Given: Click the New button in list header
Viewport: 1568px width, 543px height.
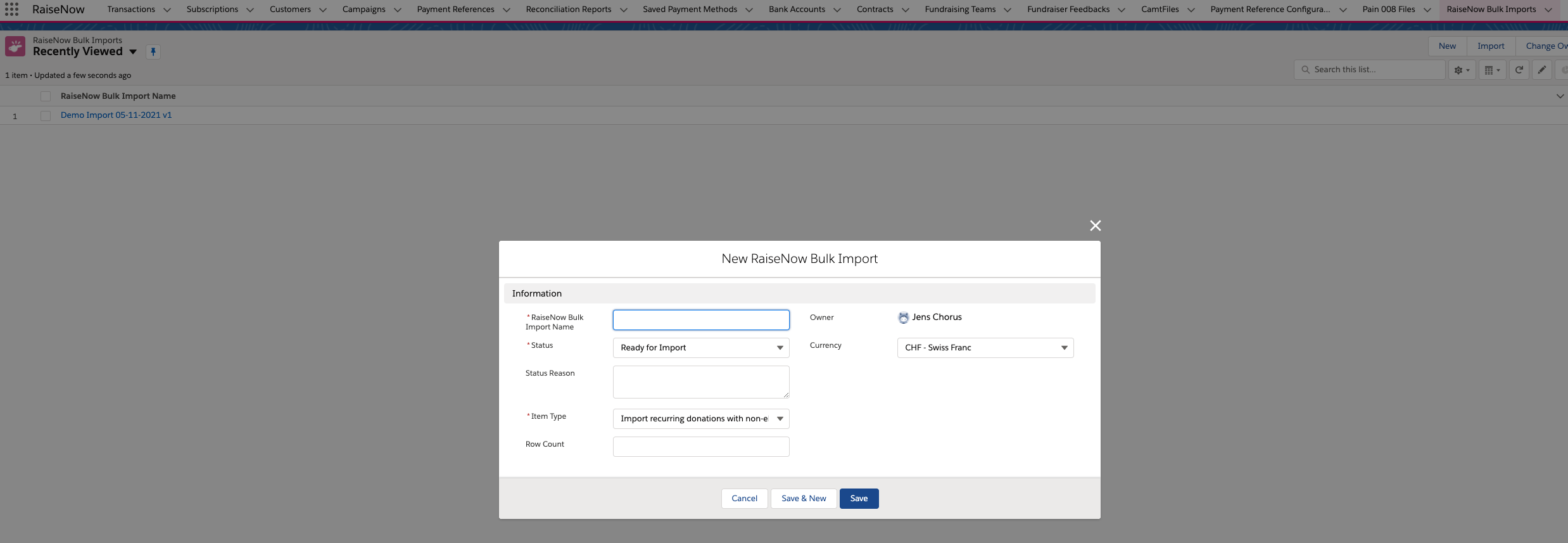Looking at the screenshot, I should 1447,46.
